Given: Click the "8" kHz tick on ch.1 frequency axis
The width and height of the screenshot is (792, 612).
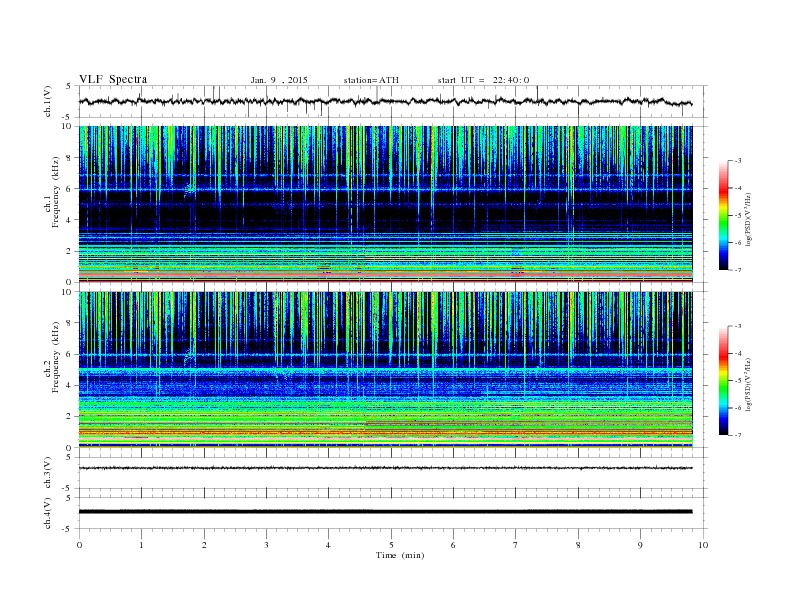Looking at the screenshot, I should click(x=69, y=158).
